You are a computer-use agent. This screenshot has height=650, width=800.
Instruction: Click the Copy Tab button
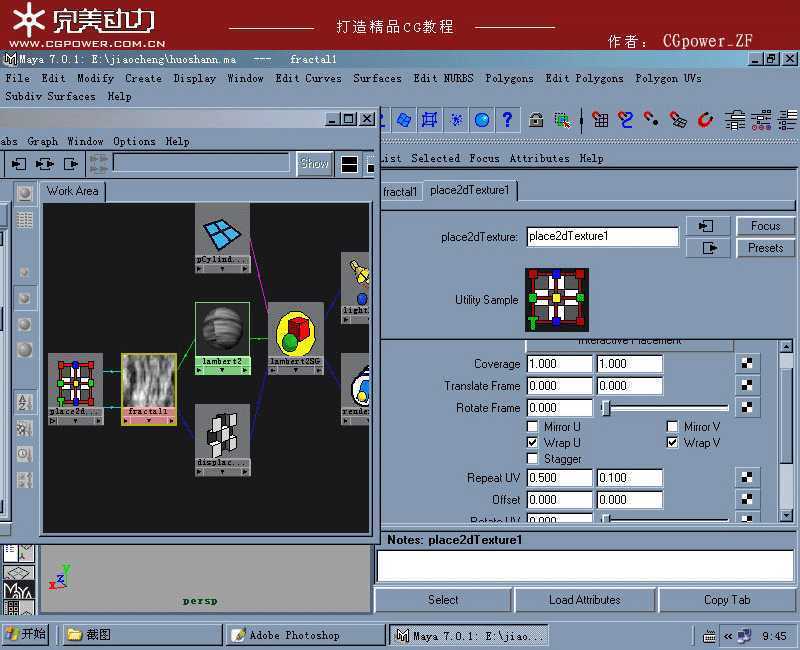(x=727, y=600)
